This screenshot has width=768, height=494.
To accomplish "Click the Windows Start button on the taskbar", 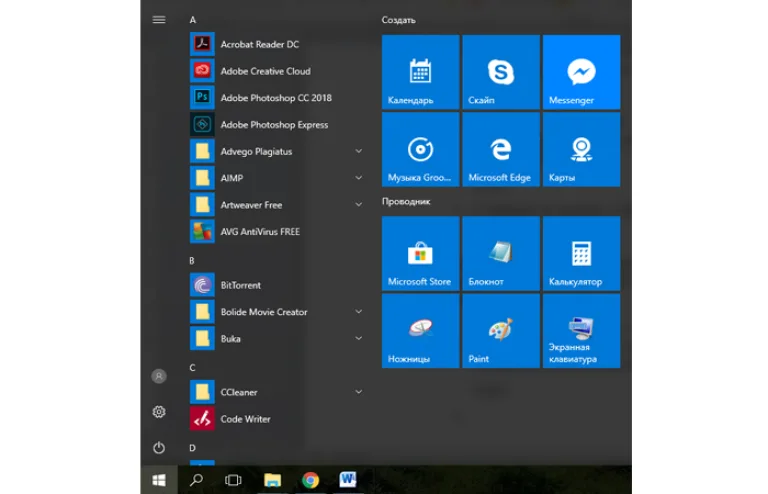I will pyautogui.click(x=159, y=480).
